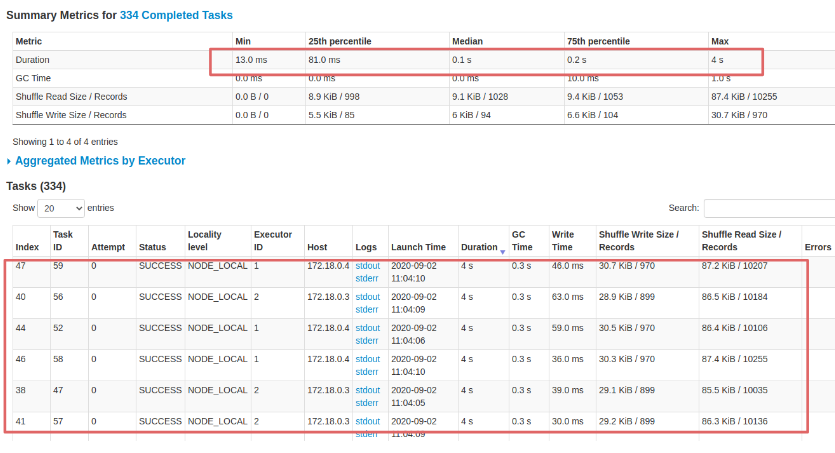Viewport: 835px width, 453px height.
Task: Click the 25th percentile column header
Action: tap(340, 41)
